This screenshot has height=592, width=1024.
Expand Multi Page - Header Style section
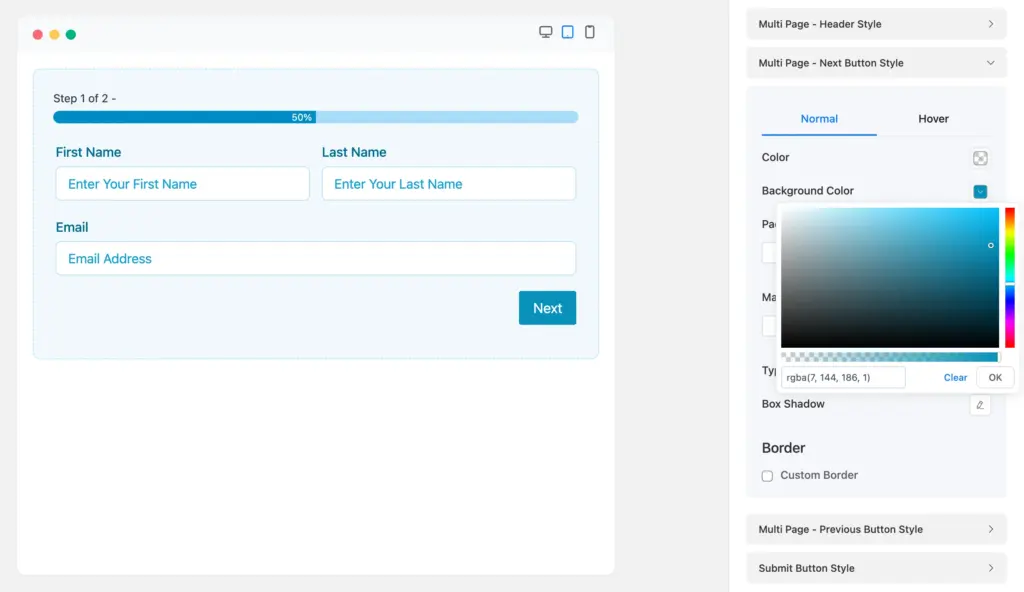[876, 24]
